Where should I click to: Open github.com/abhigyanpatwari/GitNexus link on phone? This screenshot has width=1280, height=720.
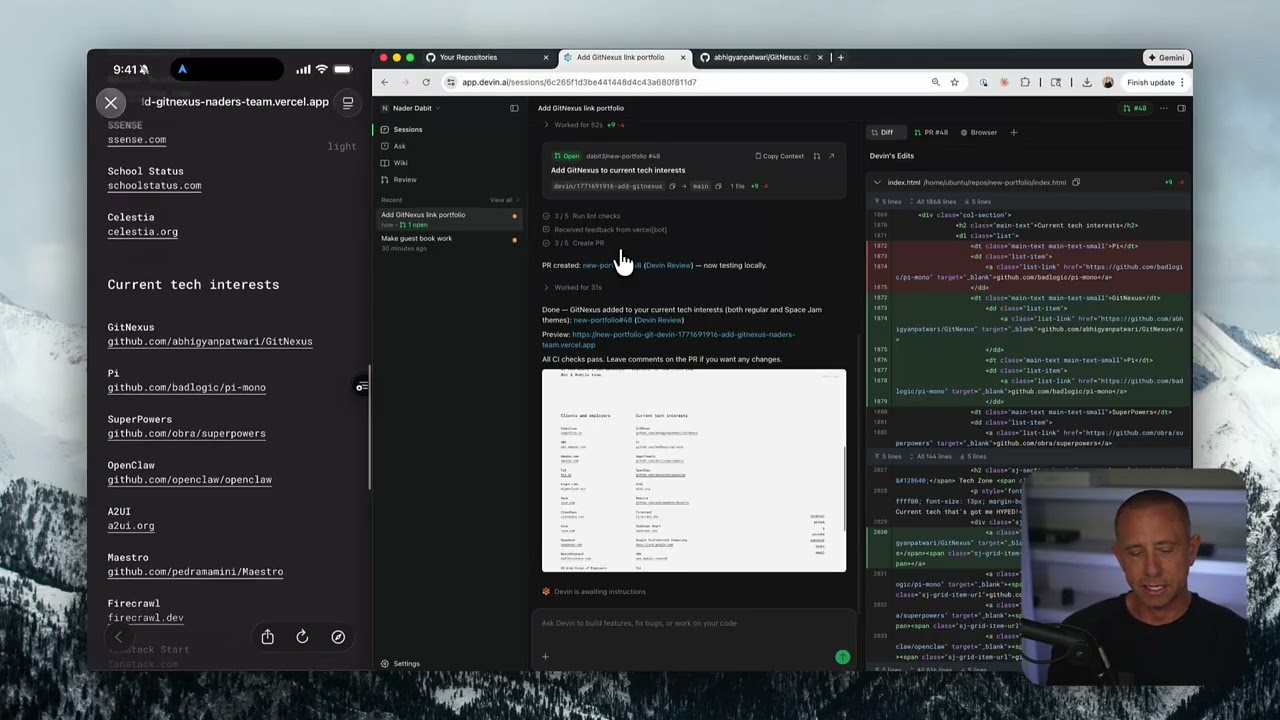pyautogui.click(x=210, y=342)
